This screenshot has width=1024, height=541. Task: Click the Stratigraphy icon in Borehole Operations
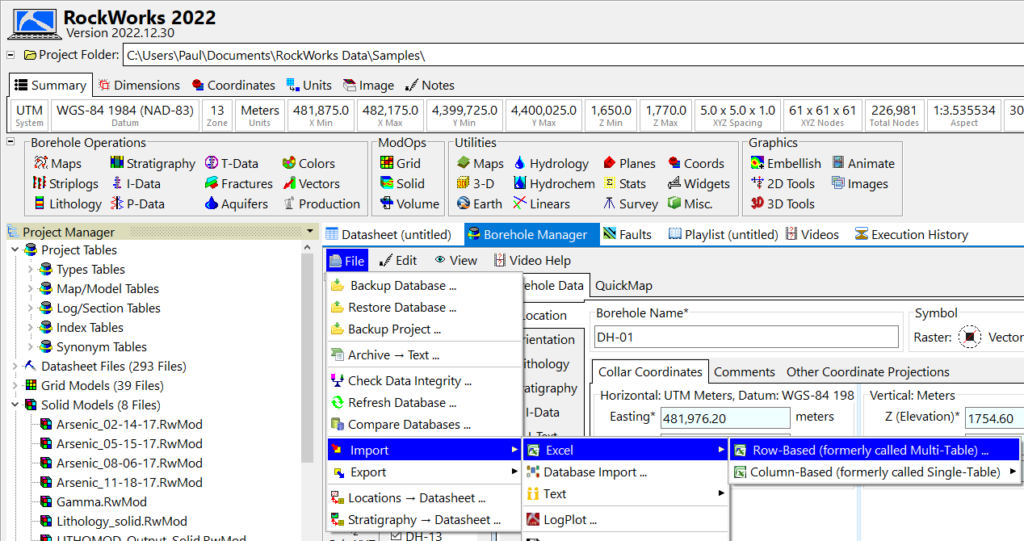coord(117,164)
